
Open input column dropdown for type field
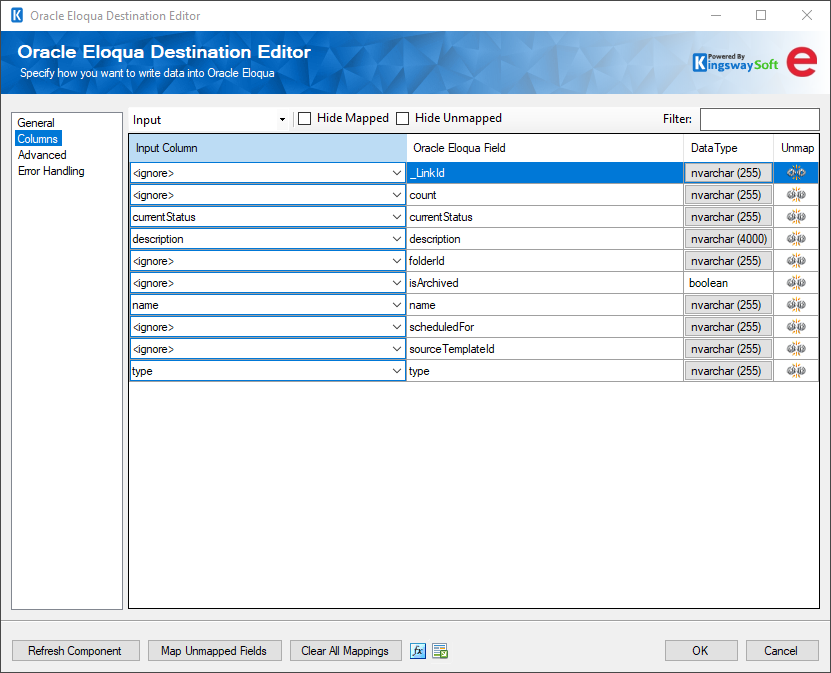tap(396, 371)
